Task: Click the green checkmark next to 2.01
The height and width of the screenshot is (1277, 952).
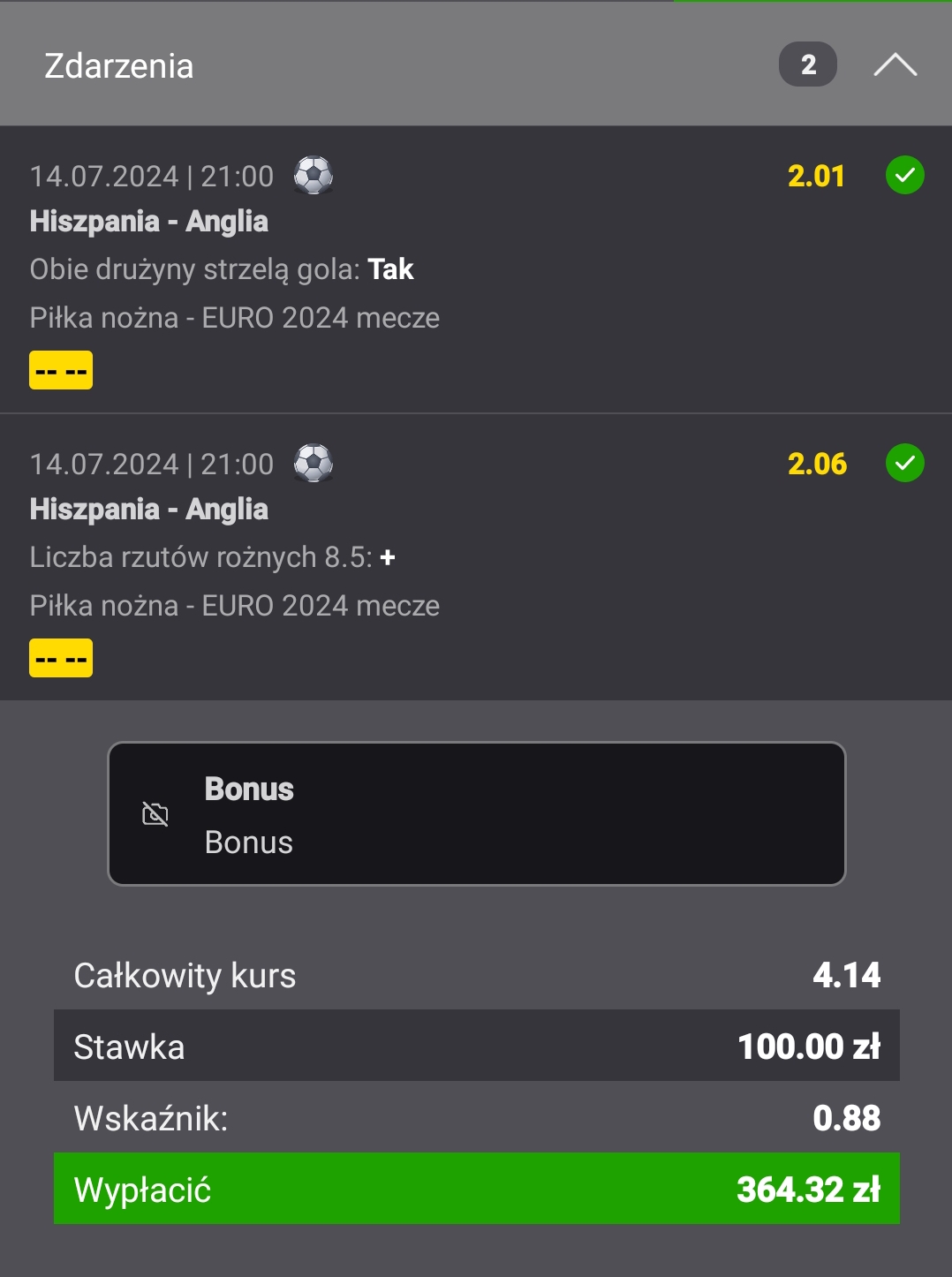Action: (x=904, y=175)
